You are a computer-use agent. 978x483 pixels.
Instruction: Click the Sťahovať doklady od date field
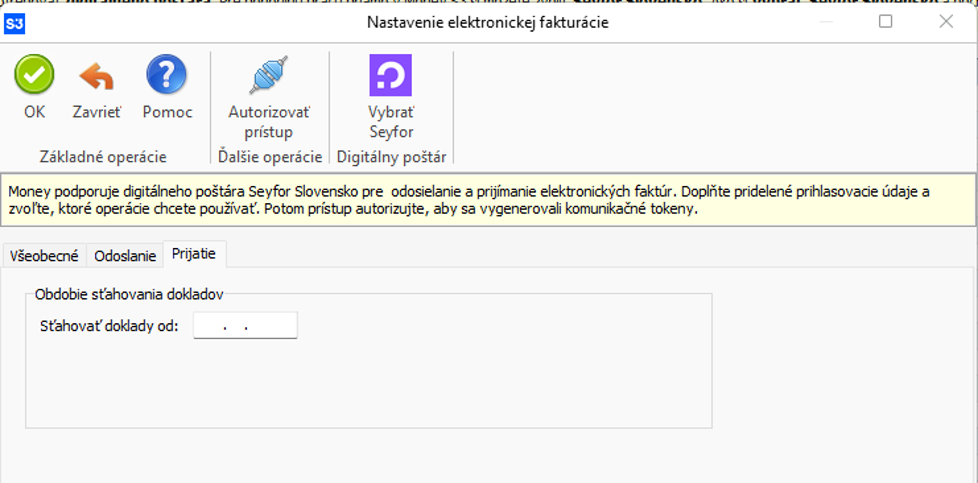(245, 326)
